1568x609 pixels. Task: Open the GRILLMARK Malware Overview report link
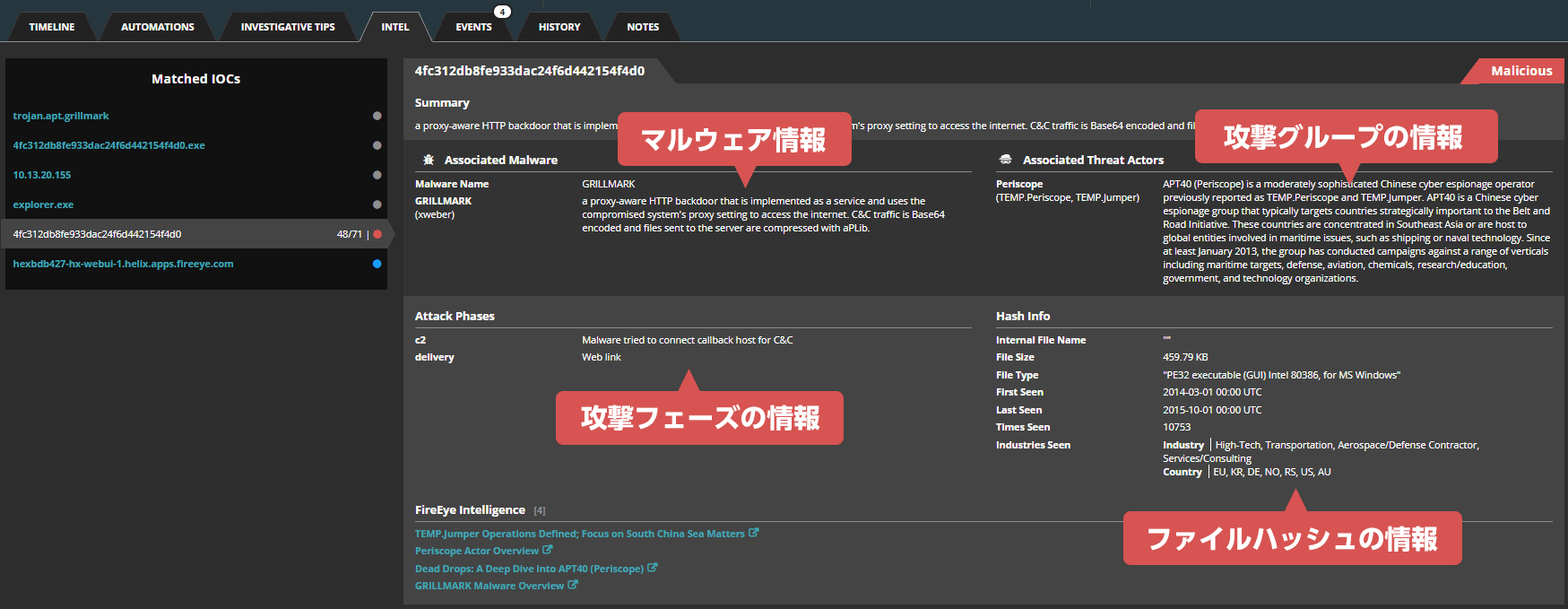coord(489,586)
